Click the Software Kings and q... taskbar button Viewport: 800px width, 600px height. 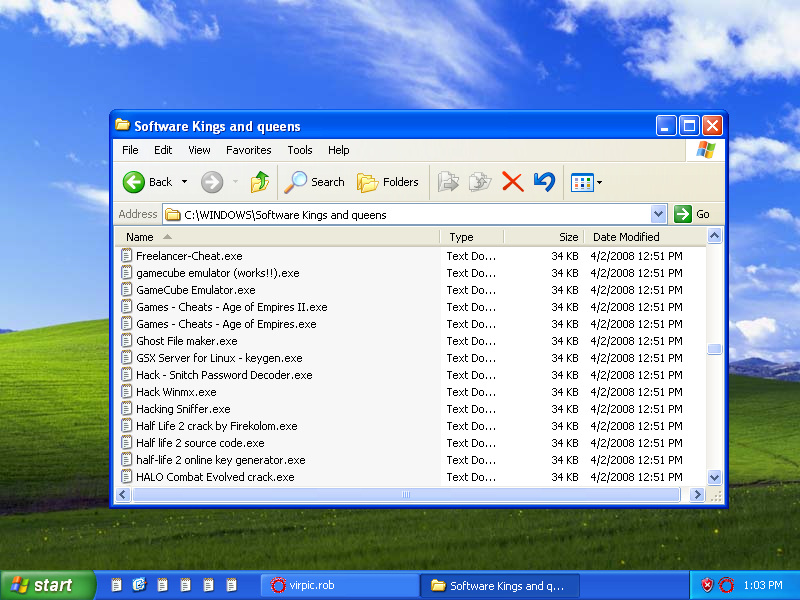500,585
